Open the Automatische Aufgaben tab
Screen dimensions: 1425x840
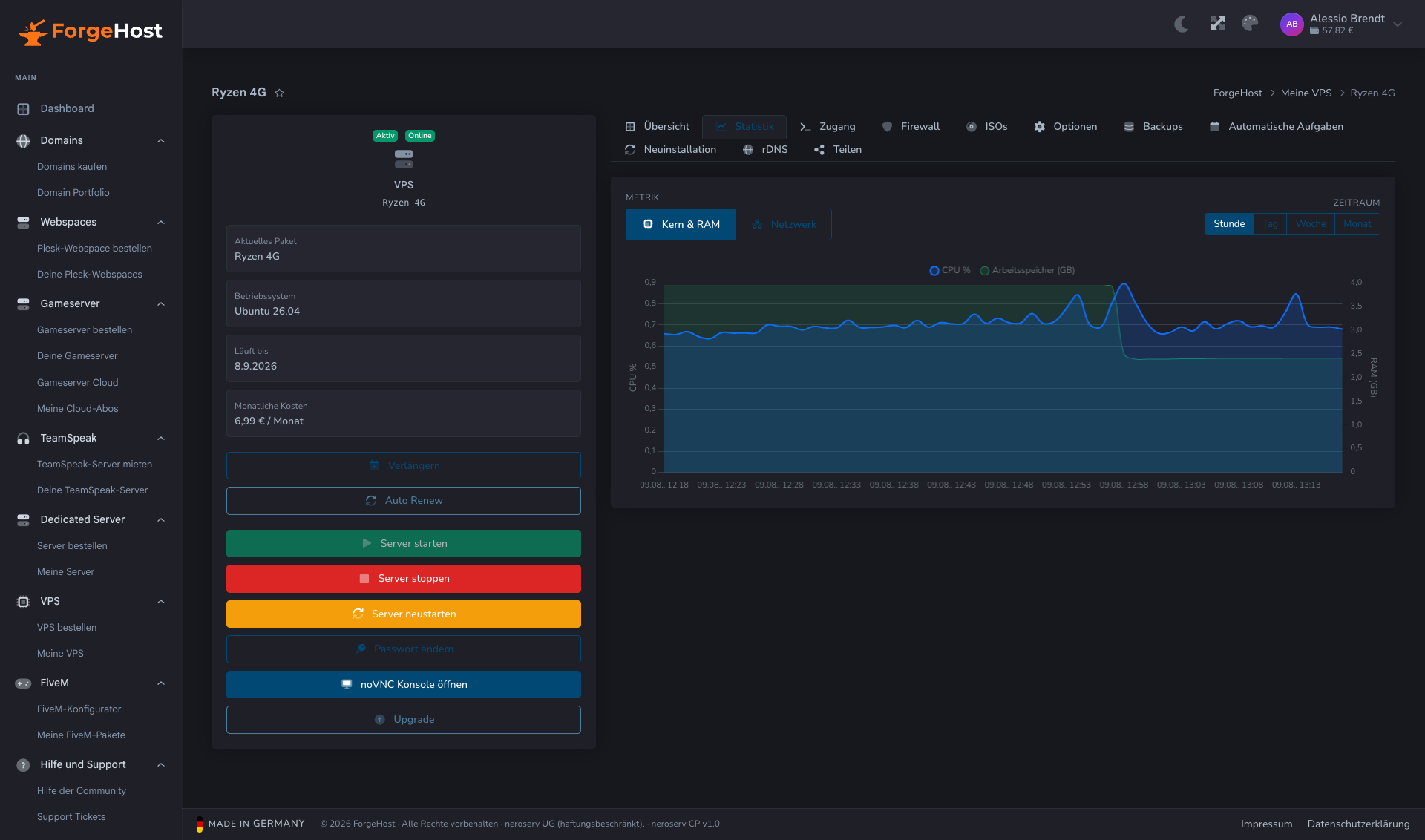1276,127
